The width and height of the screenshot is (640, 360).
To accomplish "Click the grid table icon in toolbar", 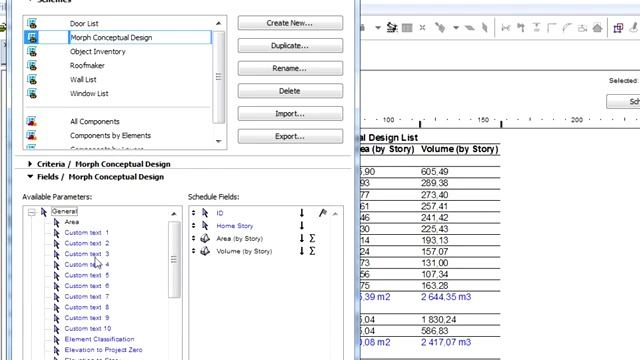I will [407, 28].
